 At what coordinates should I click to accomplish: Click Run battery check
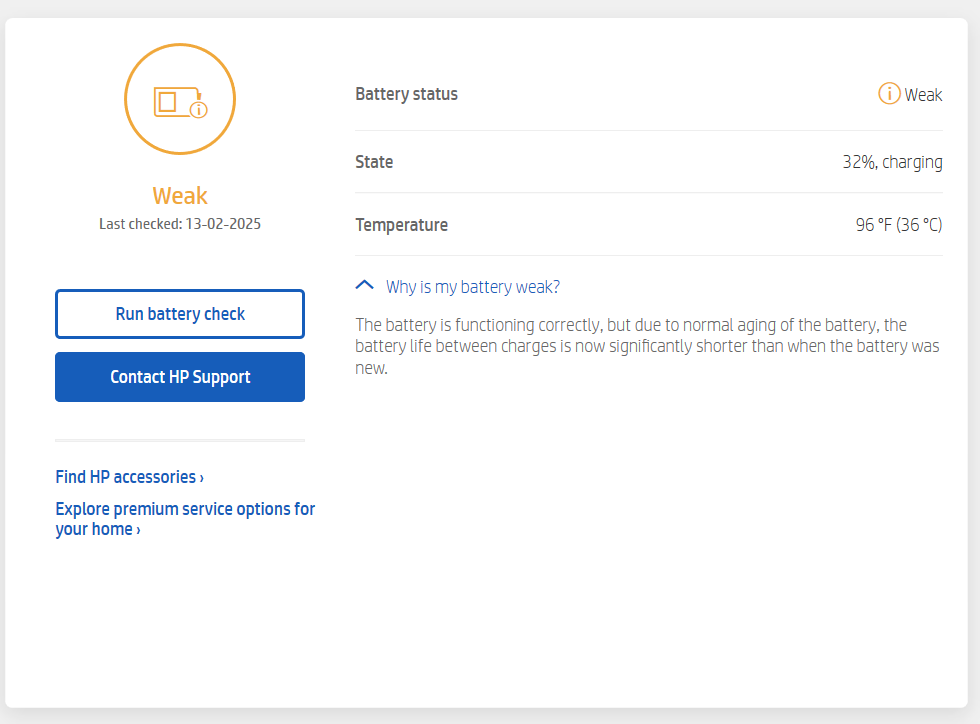tap(180, 314)
